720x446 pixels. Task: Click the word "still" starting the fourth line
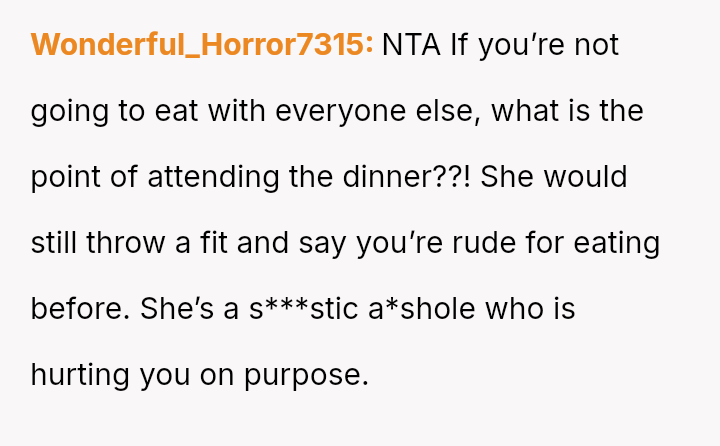tap(50, 243)
